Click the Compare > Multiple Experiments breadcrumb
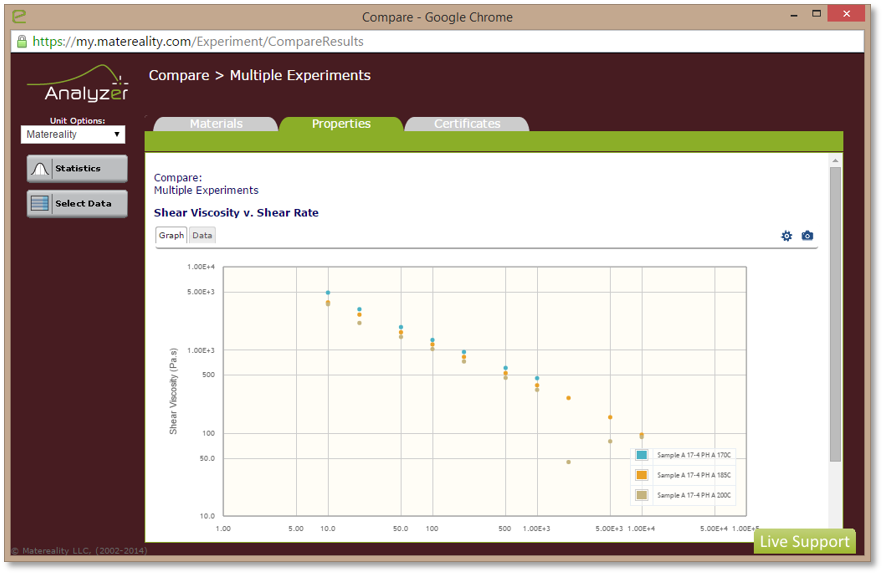The height and width of the screenshot is (575, 884). 260,76
